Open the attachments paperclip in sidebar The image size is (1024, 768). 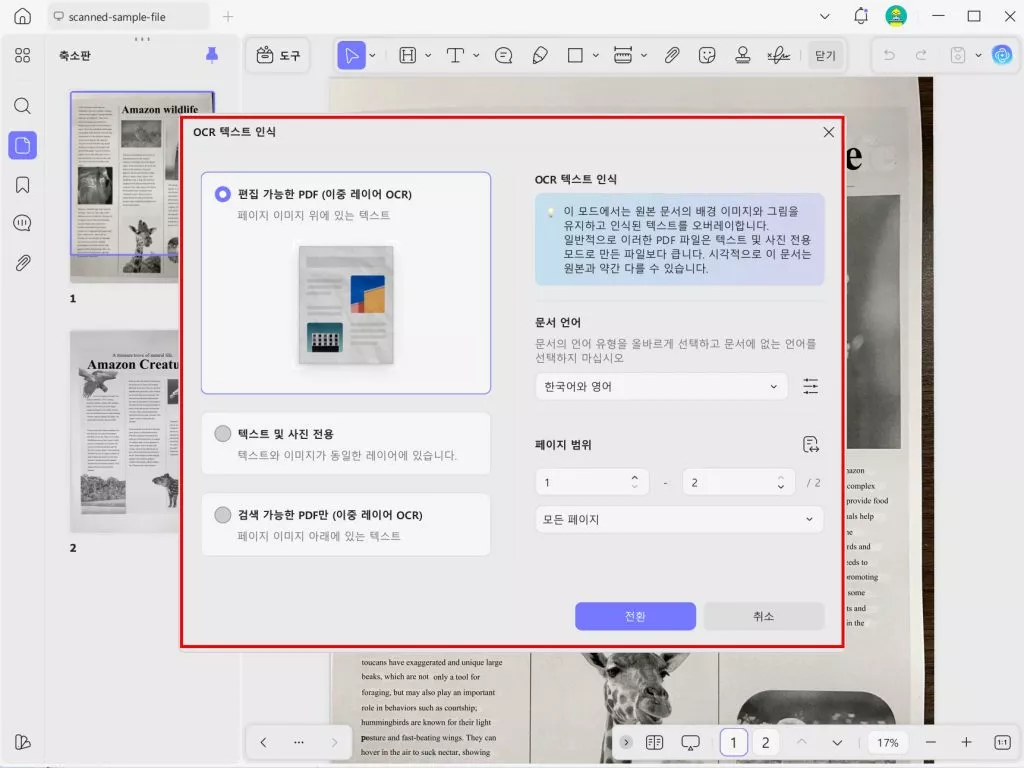tap(22, 263)
